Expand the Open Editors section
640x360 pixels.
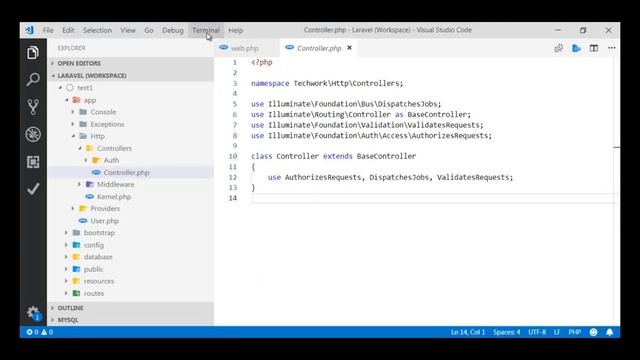pos(131,63)
